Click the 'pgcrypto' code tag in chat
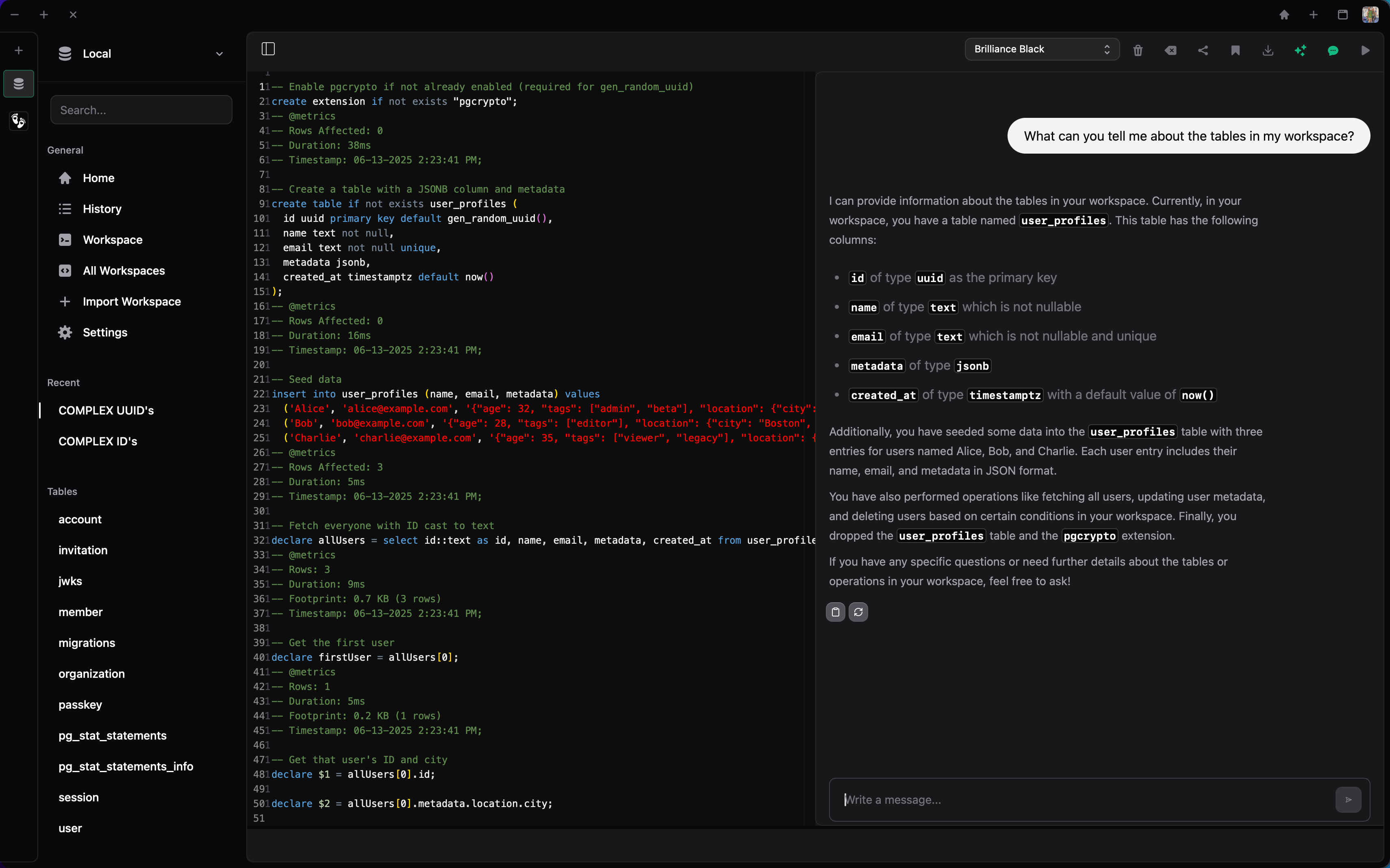Screen dimensions: 1390x868 click(x=1089, y=536)
